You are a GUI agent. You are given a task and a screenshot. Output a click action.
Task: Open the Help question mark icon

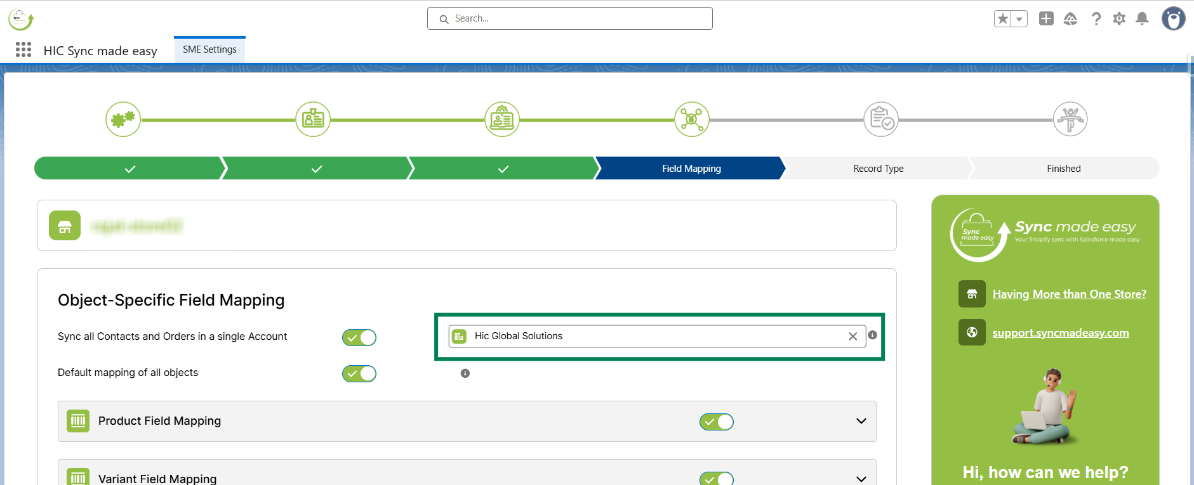tap(1096, 19)
